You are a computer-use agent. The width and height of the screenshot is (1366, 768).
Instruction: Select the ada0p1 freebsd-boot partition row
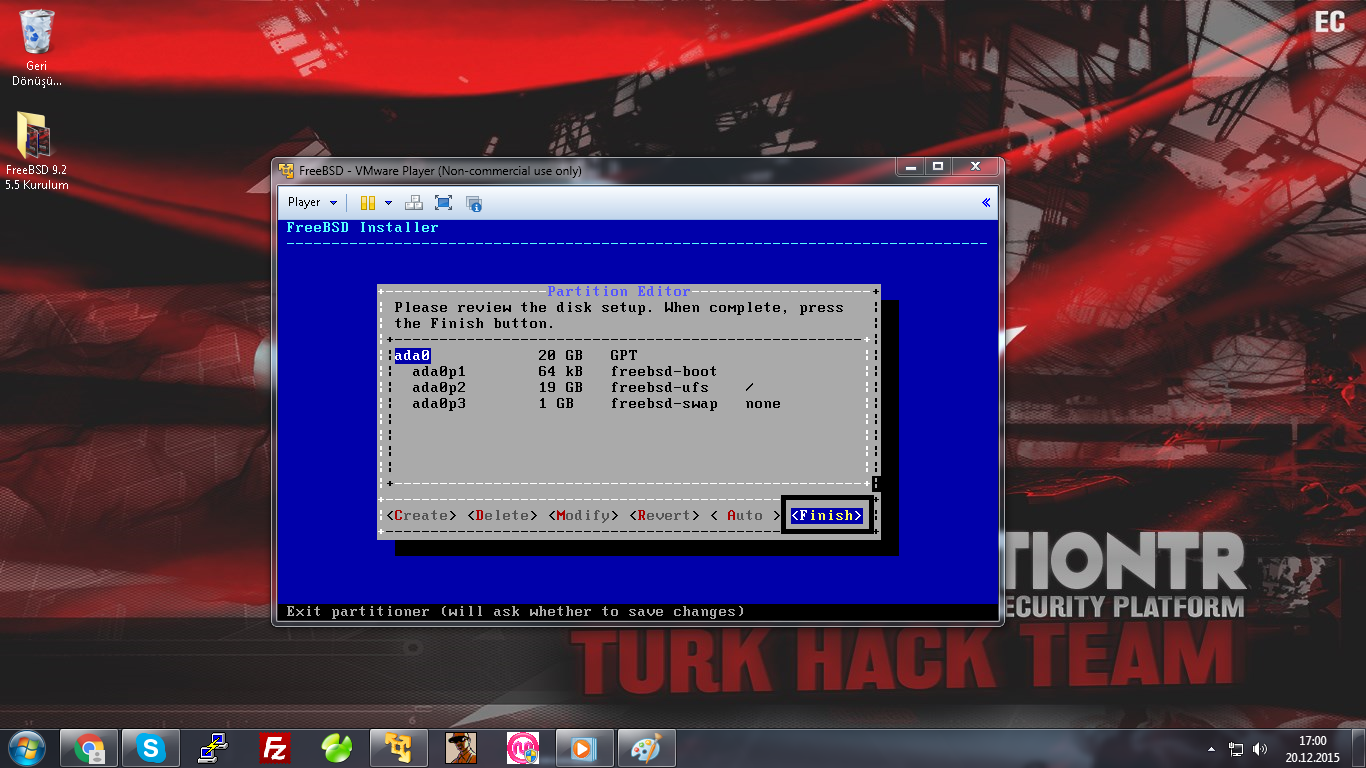(x=628, y=371)
